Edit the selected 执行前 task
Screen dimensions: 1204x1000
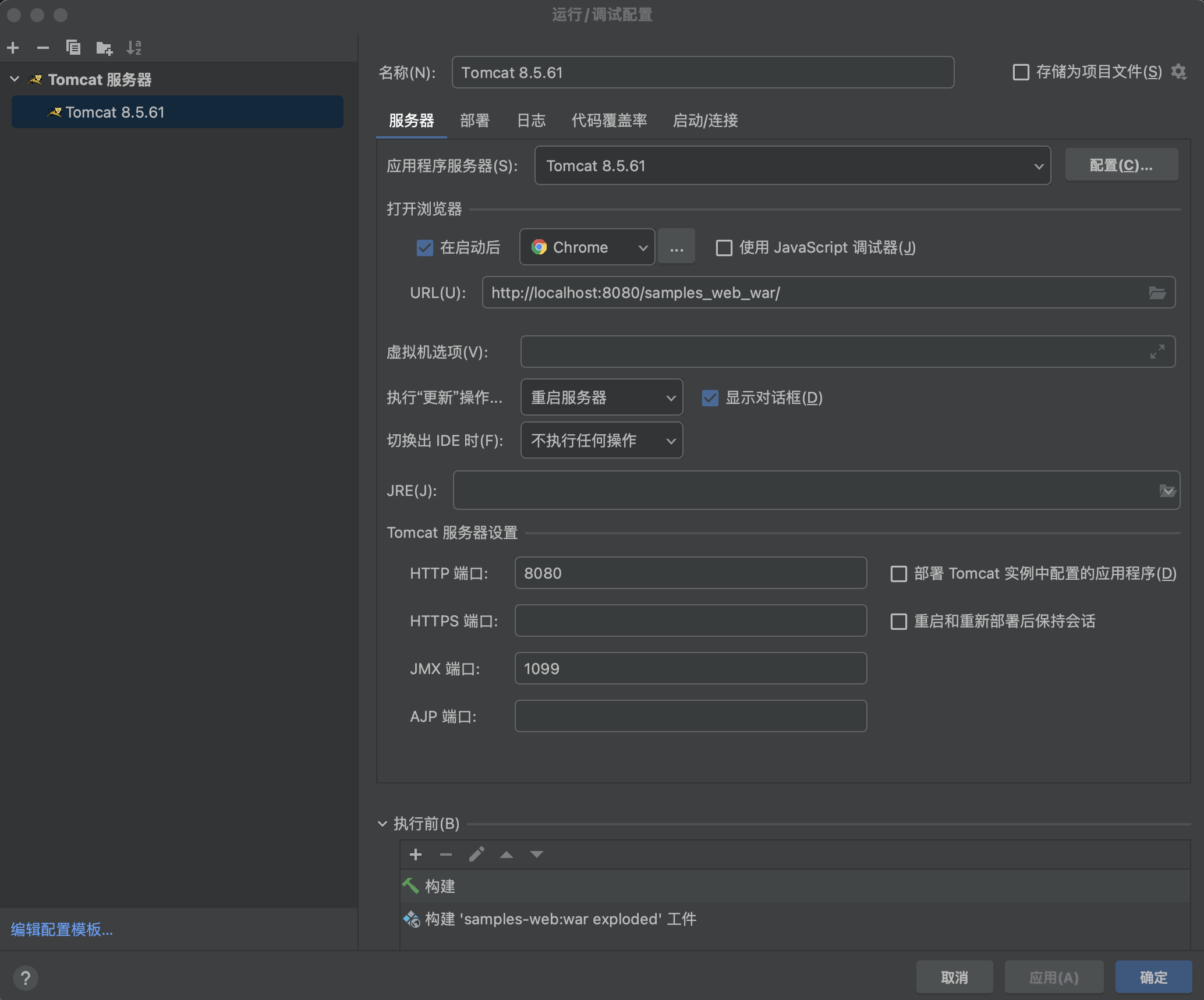pos(476,854)
